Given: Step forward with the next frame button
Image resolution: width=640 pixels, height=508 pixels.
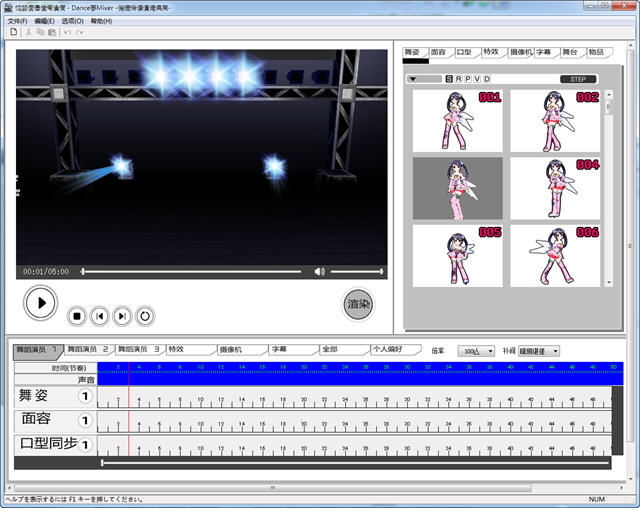Looking at the screenshot, I should point(122,316).
